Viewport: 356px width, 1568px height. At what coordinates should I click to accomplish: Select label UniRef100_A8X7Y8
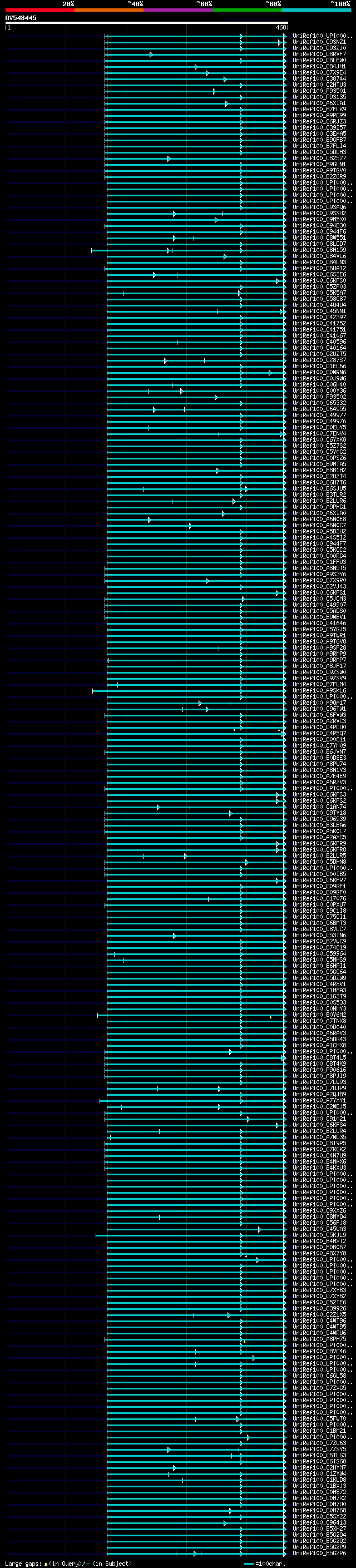(319, 1253)
